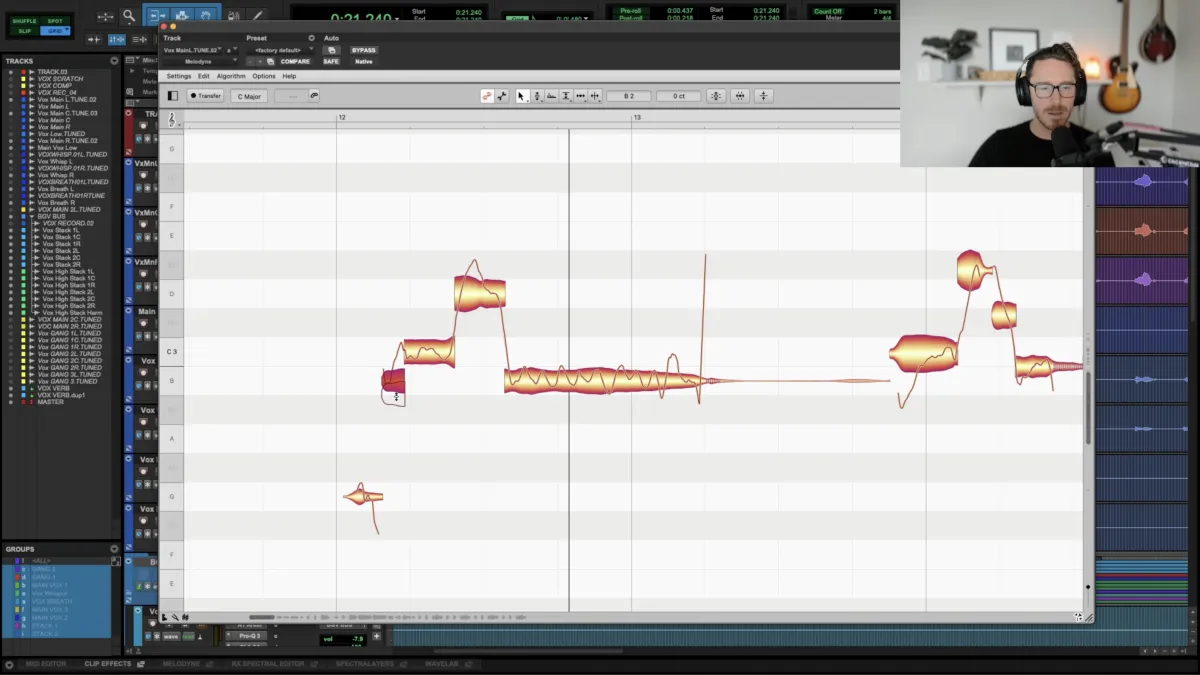Click the Auto automation enable icon
The width and height of the screenshot is (1200, 675).
[x=332, y=50]
